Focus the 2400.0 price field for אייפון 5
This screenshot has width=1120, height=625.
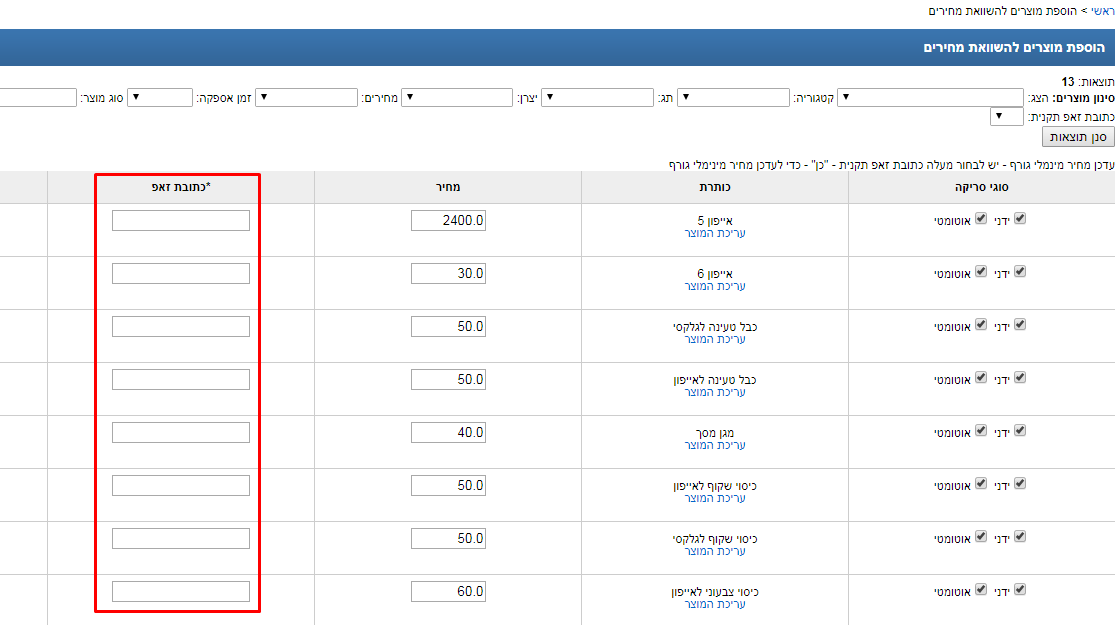click(449, 221)
